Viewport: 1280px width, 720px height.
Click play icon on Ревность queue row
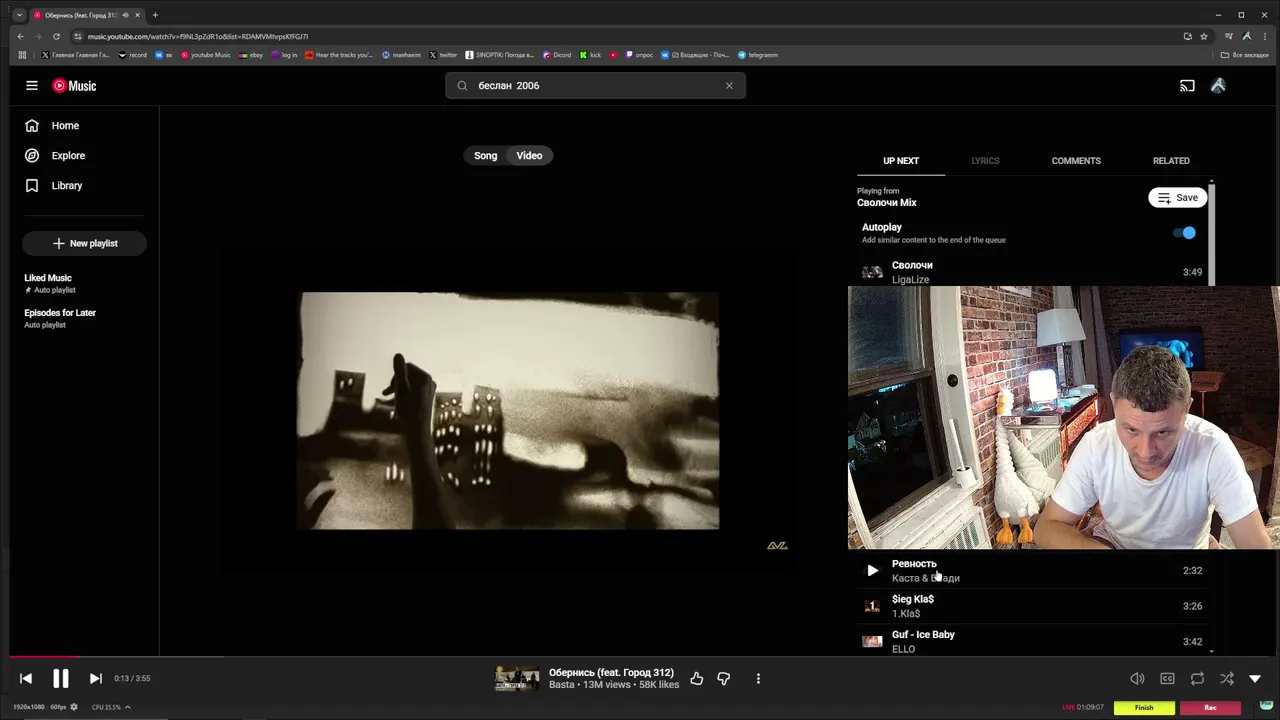872,571
